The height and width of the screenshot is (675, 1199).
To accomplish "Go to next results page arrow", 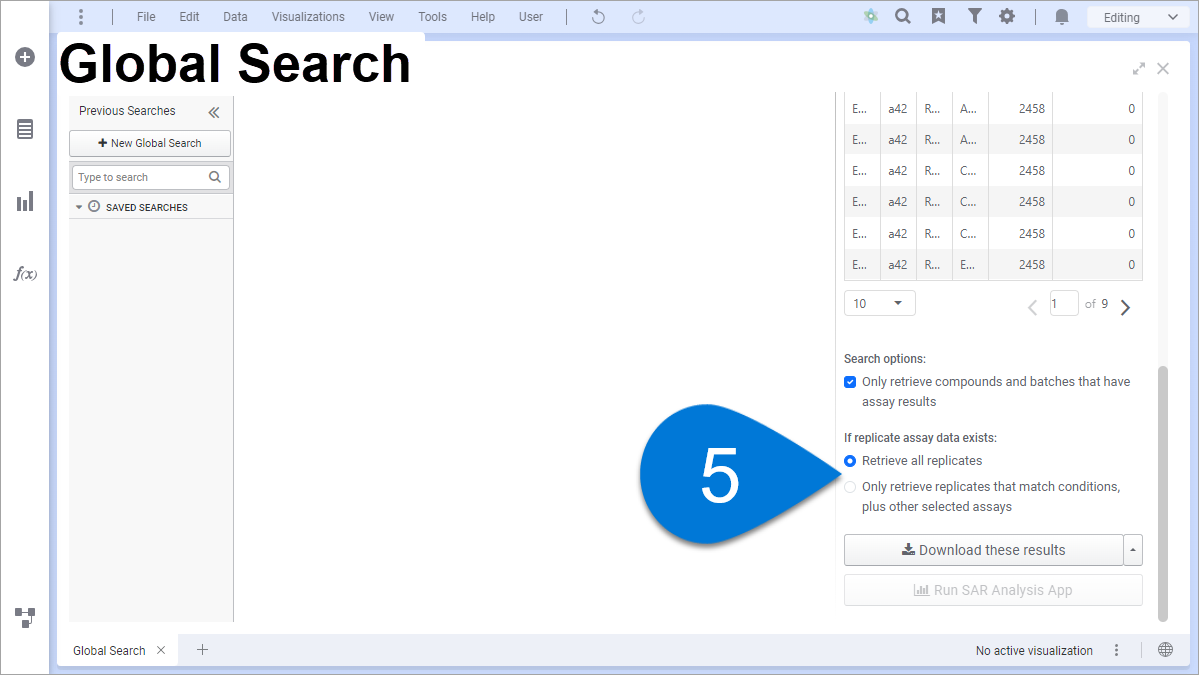I will (1126, 307).
